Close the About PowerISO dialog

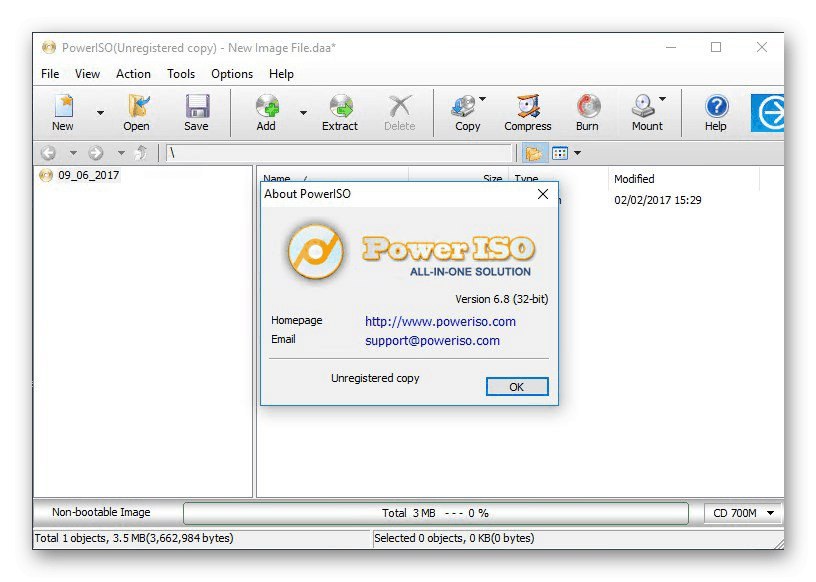tap(543, 194)
